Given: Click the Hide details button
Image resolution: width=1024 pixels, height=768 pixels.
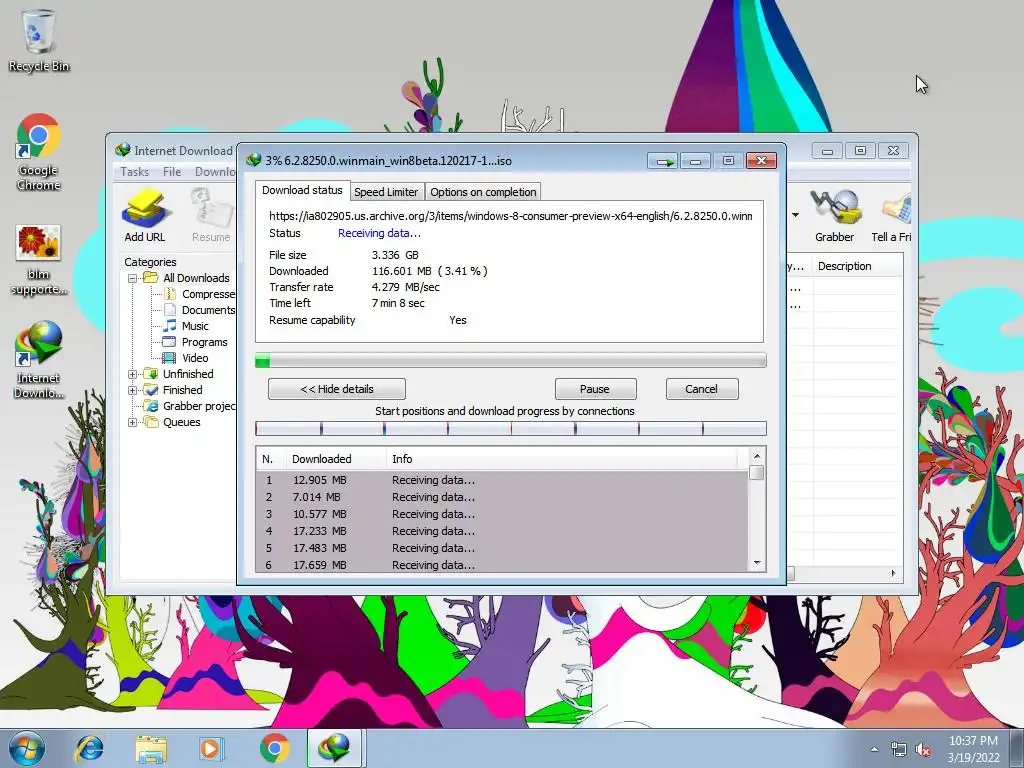Looking at the screenshot, I should point(336,389).
